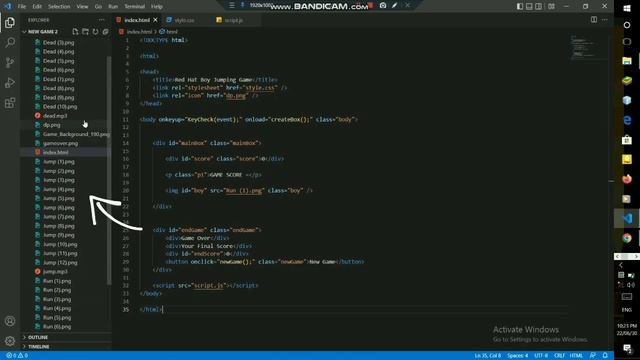Viewport: 640px width, 360px height.
Task: Open Microsoft Edge from the taskbar
Action: (627, 120)
